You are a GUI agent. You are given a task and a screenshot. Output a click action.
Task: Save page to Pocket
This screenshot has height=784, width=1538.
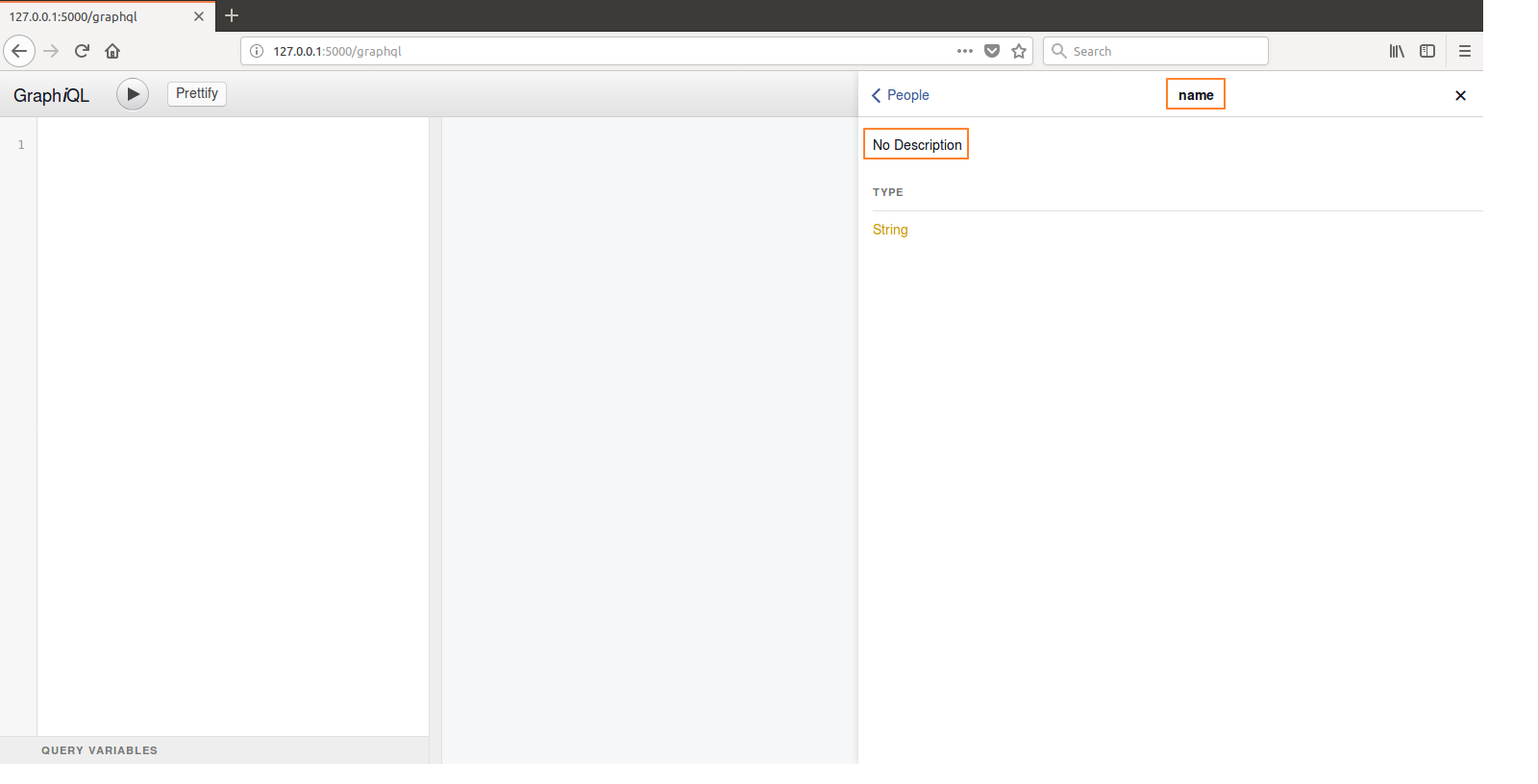992,51
